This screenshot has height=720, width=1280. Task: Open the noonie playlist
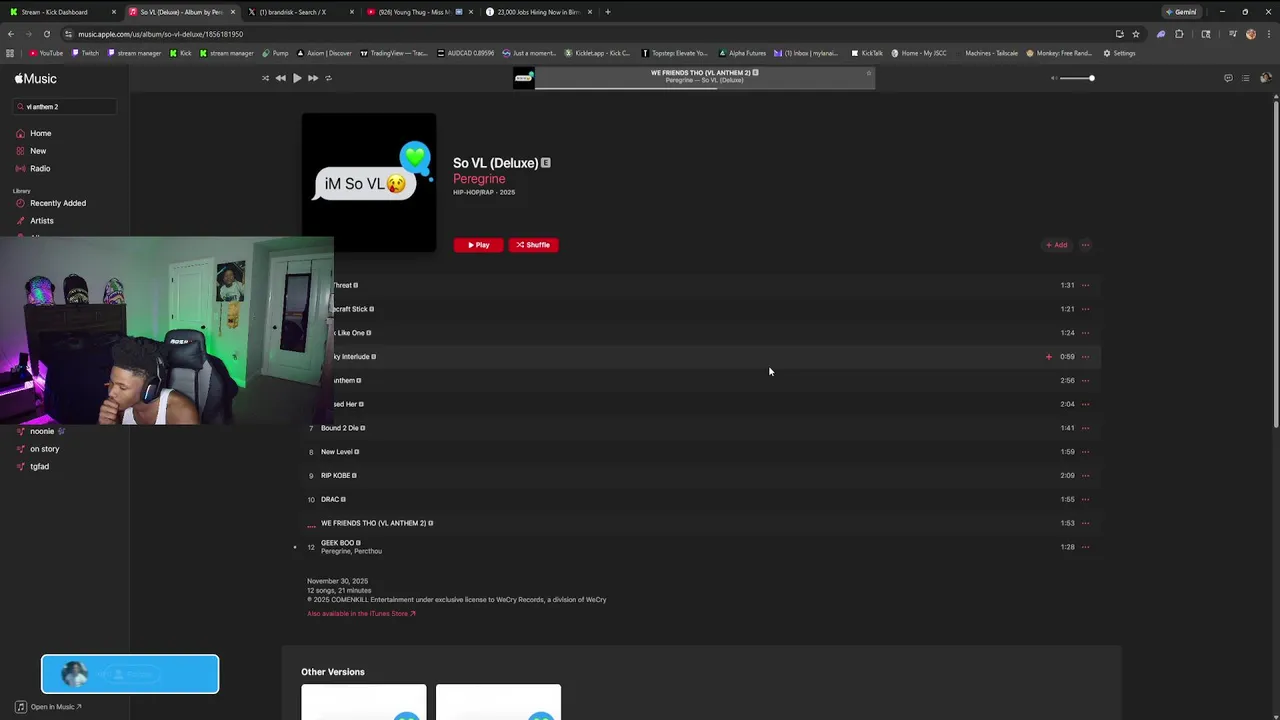[x=42, y=431]
